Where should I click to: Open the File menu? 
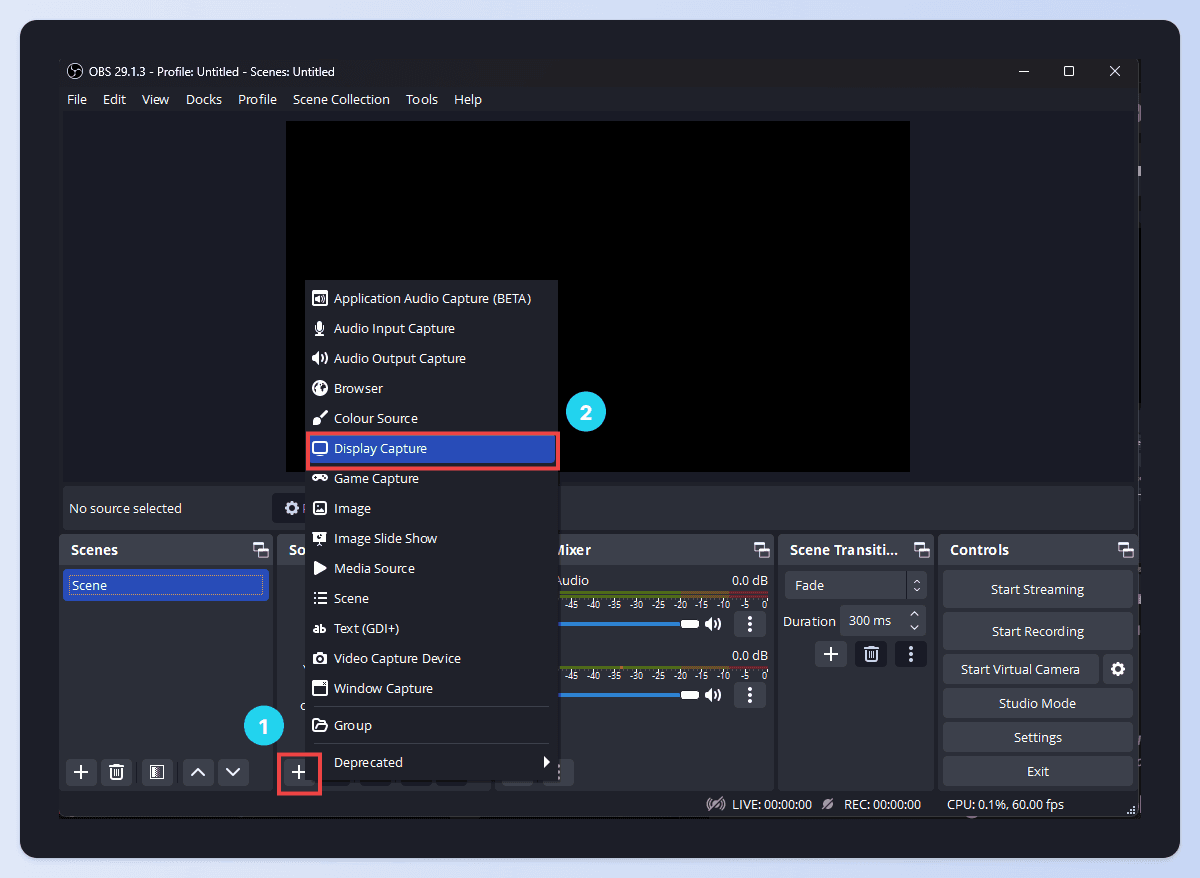(x=77, y=99)
